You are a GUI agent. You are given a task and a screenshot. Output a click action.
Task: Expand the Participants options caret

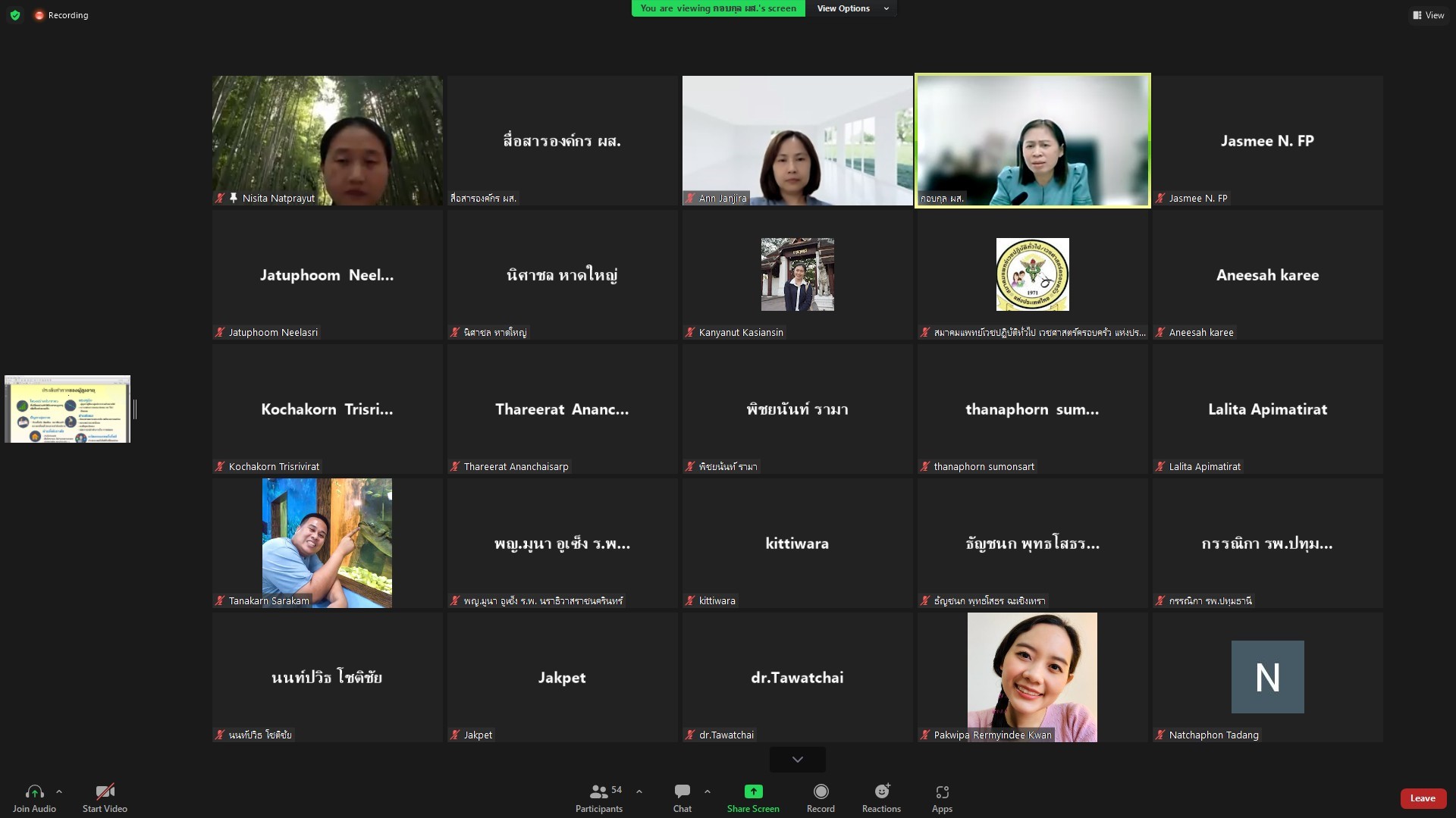click(x=639, y=791)
